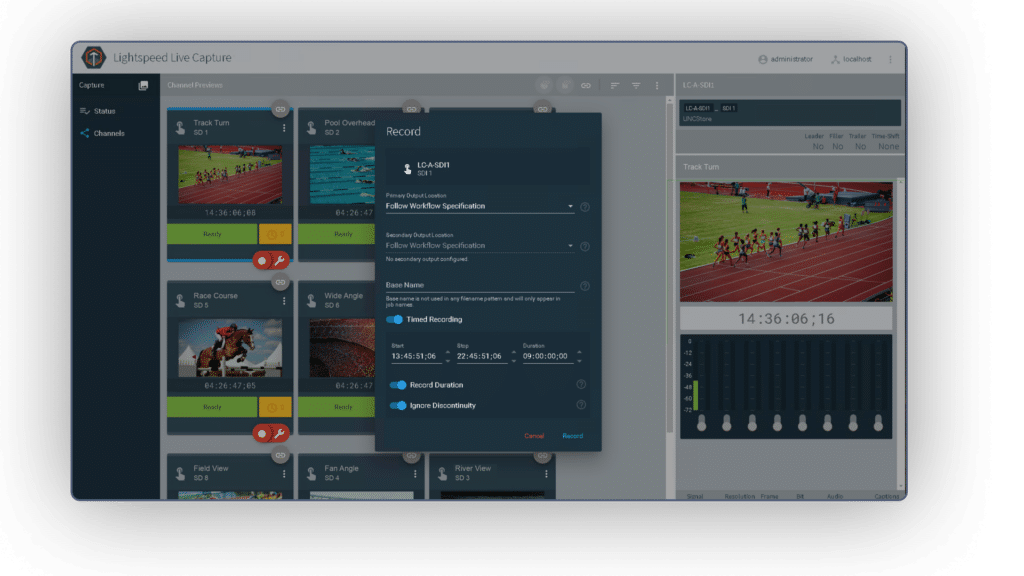Disable the Ignore Discontinuity toggle
This screenshot has height=576, width=1024.
(397, 405)
